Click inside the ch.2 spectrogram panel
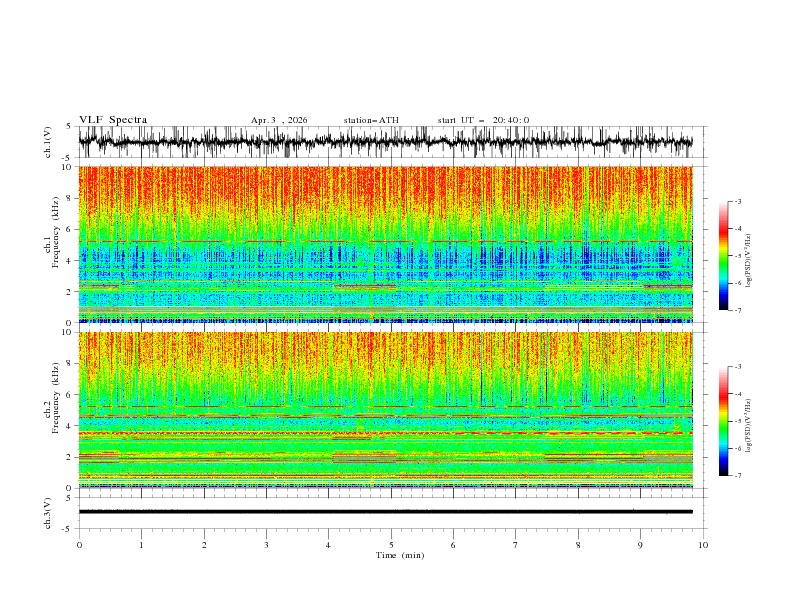Screen dimensions: 792x612 tap(385, 410)
